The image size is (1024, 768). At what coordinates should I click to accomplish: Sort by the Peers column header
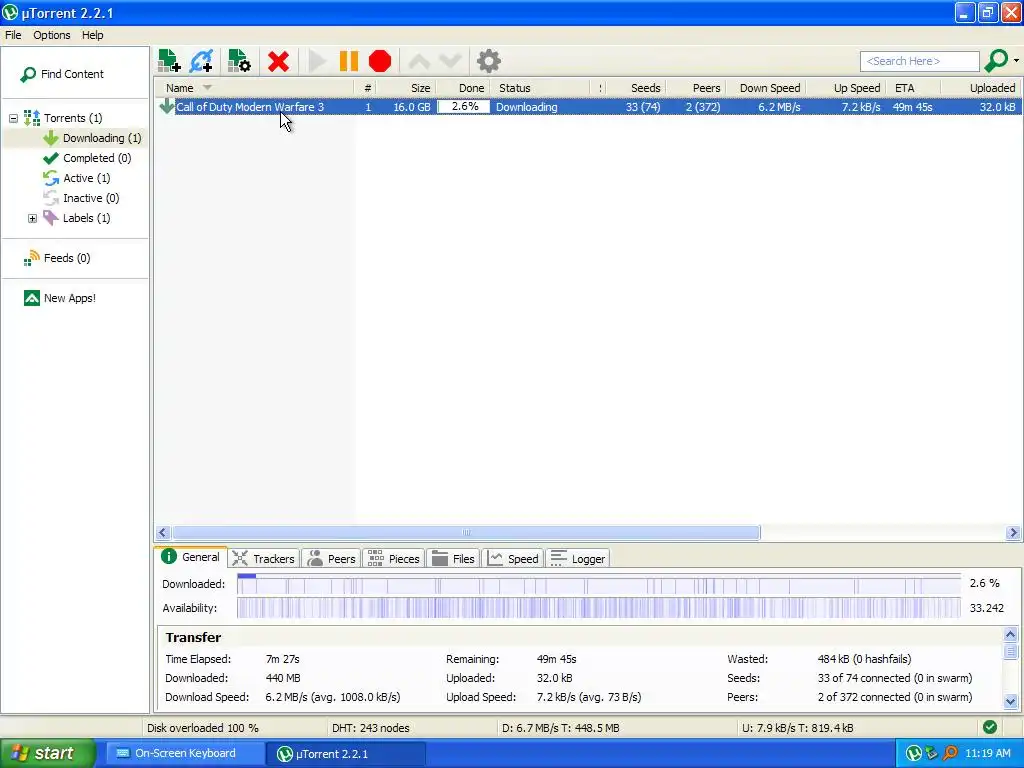click(696, 88)
